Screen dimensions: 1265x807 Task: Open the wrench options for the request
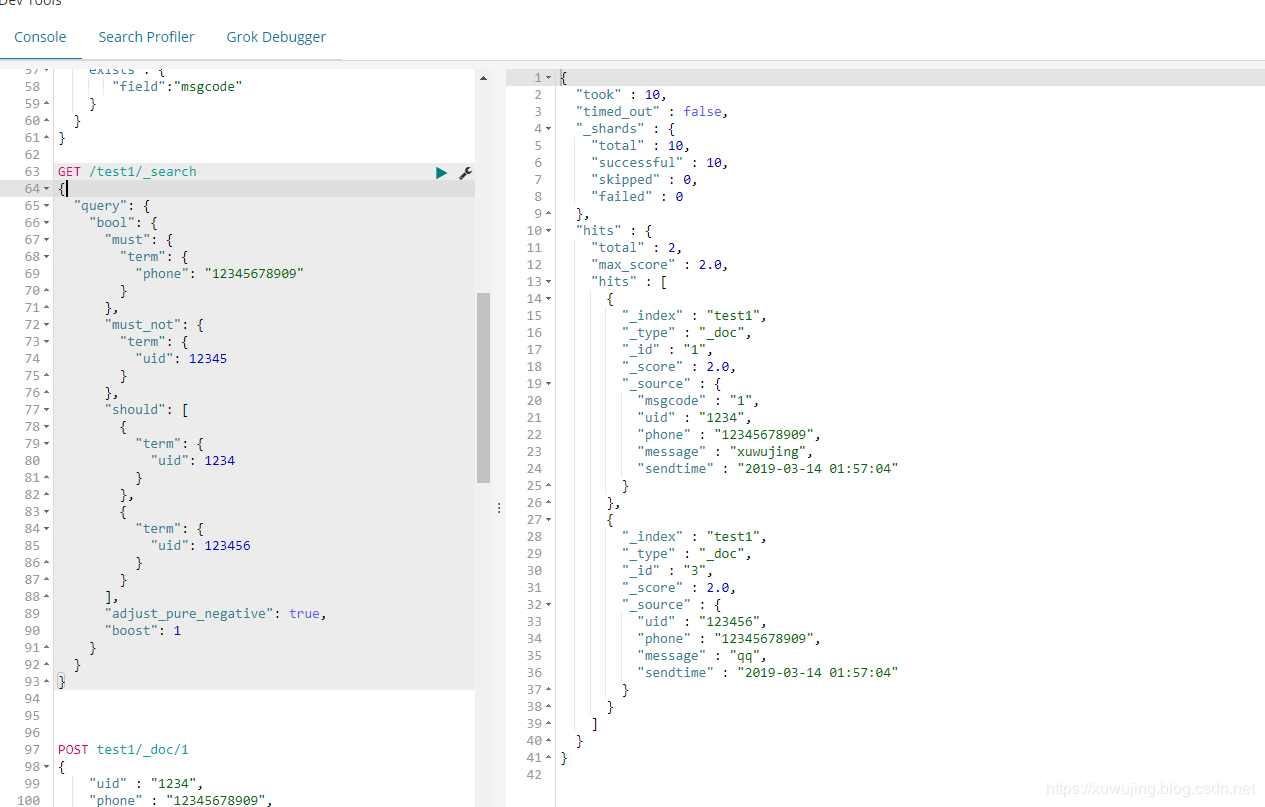click(x=465, y=173)
